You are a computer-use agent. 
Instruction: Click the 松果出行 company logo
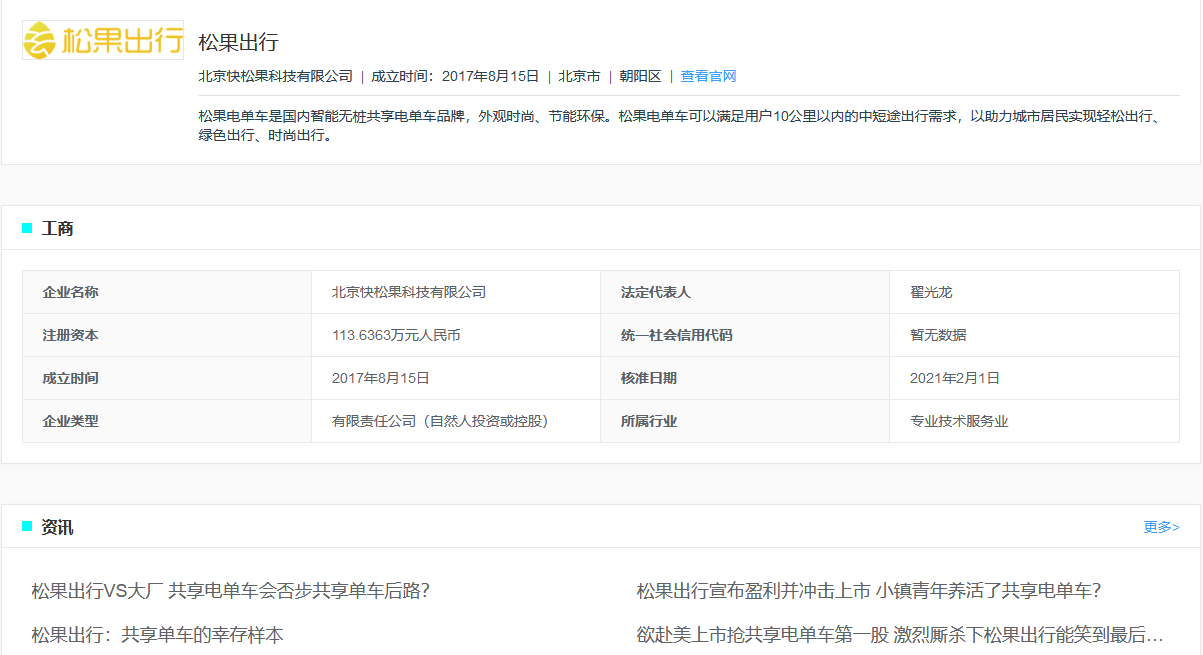coord(103,40)
